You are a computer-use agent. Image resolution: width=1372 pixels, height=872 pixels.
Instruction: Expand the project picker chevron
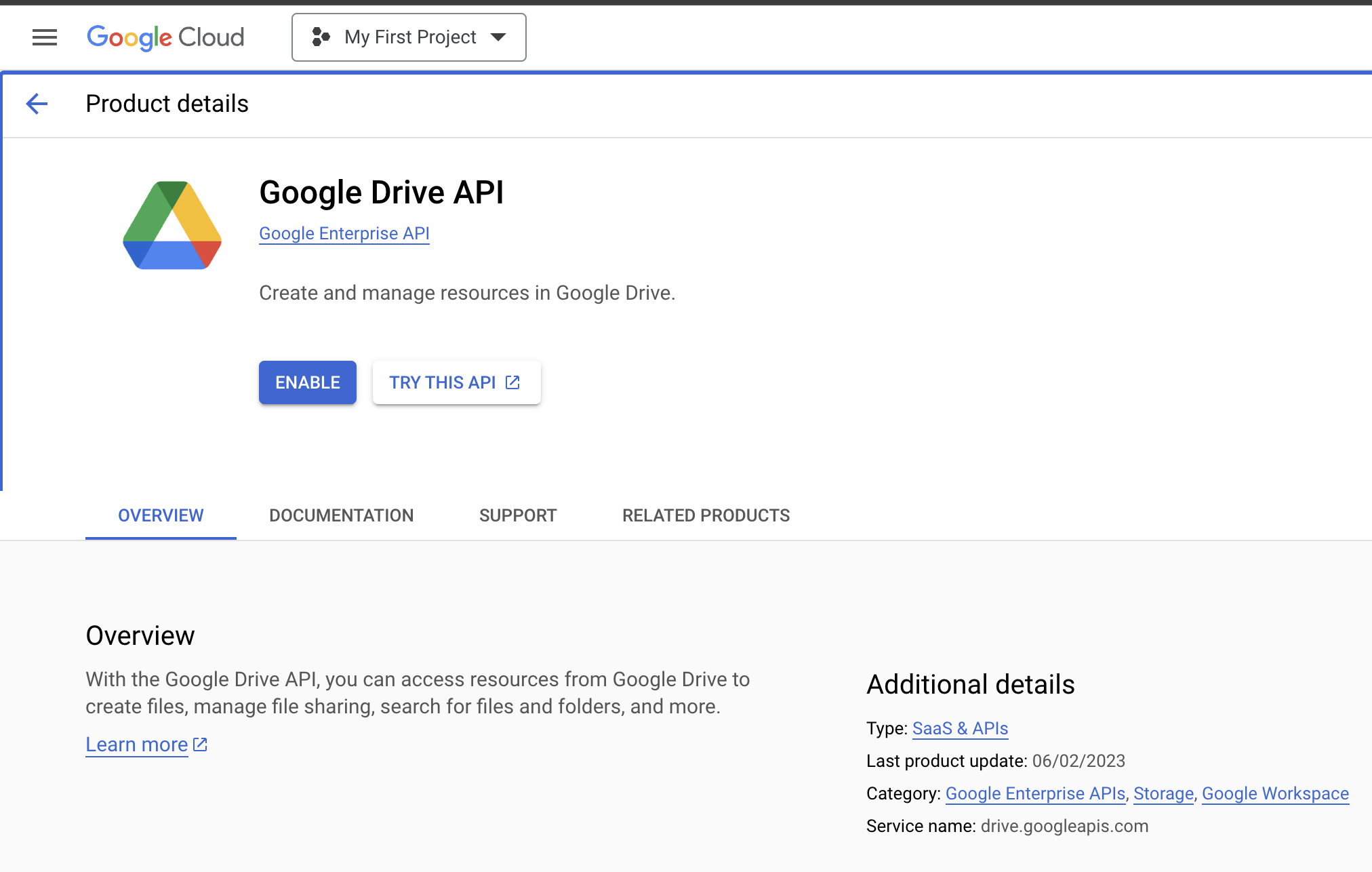(x=498, y=37)
